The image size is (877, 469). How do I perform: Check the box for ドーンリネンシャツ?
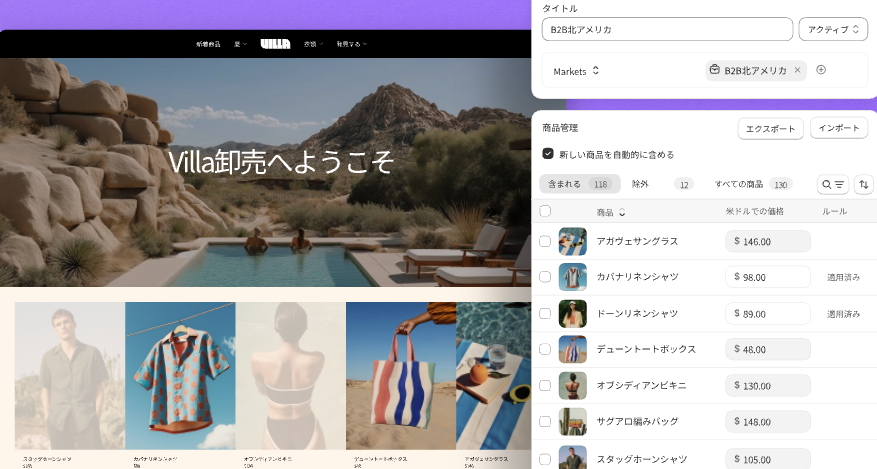point(545,313)
